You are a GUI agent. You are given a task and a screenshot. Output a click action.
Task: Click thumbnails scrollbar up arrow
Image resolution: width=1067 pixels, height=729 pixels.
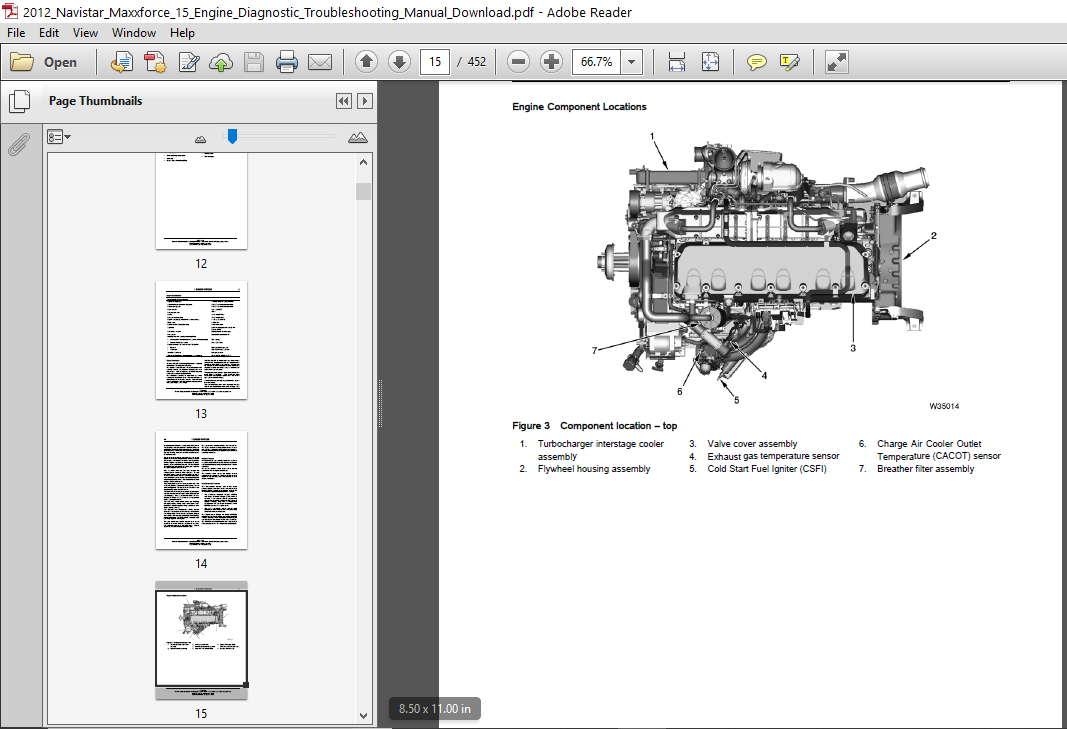coord(363,162)
